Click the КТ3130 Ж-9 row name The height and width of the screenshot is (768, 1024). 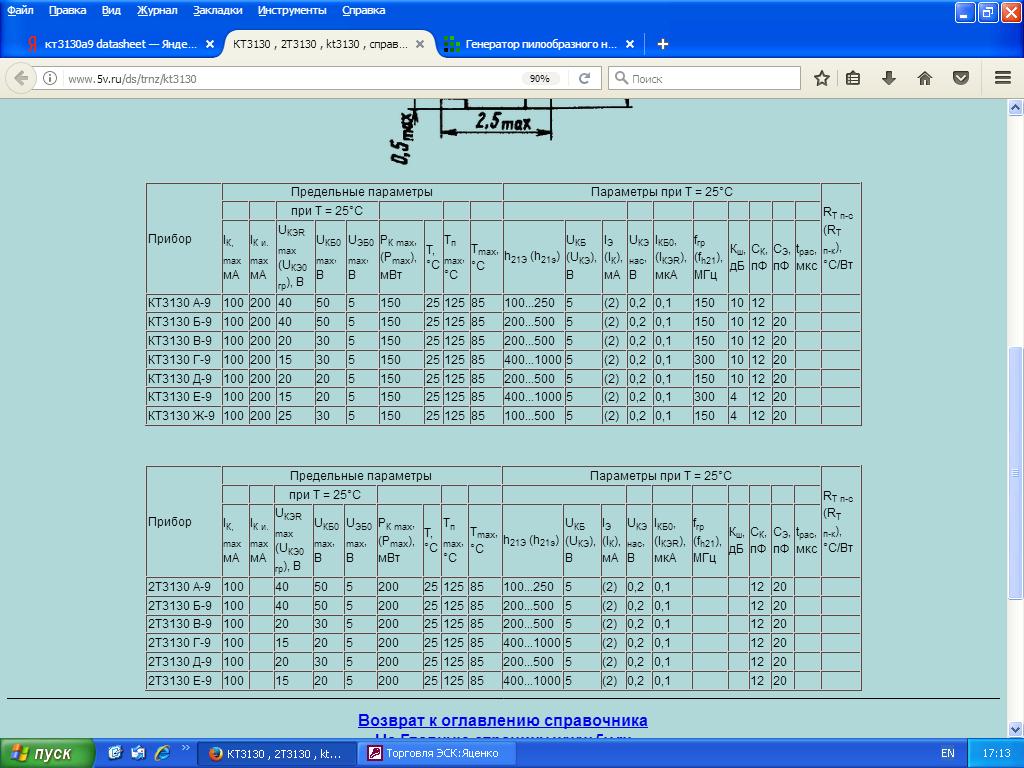[x=181, y=415]
